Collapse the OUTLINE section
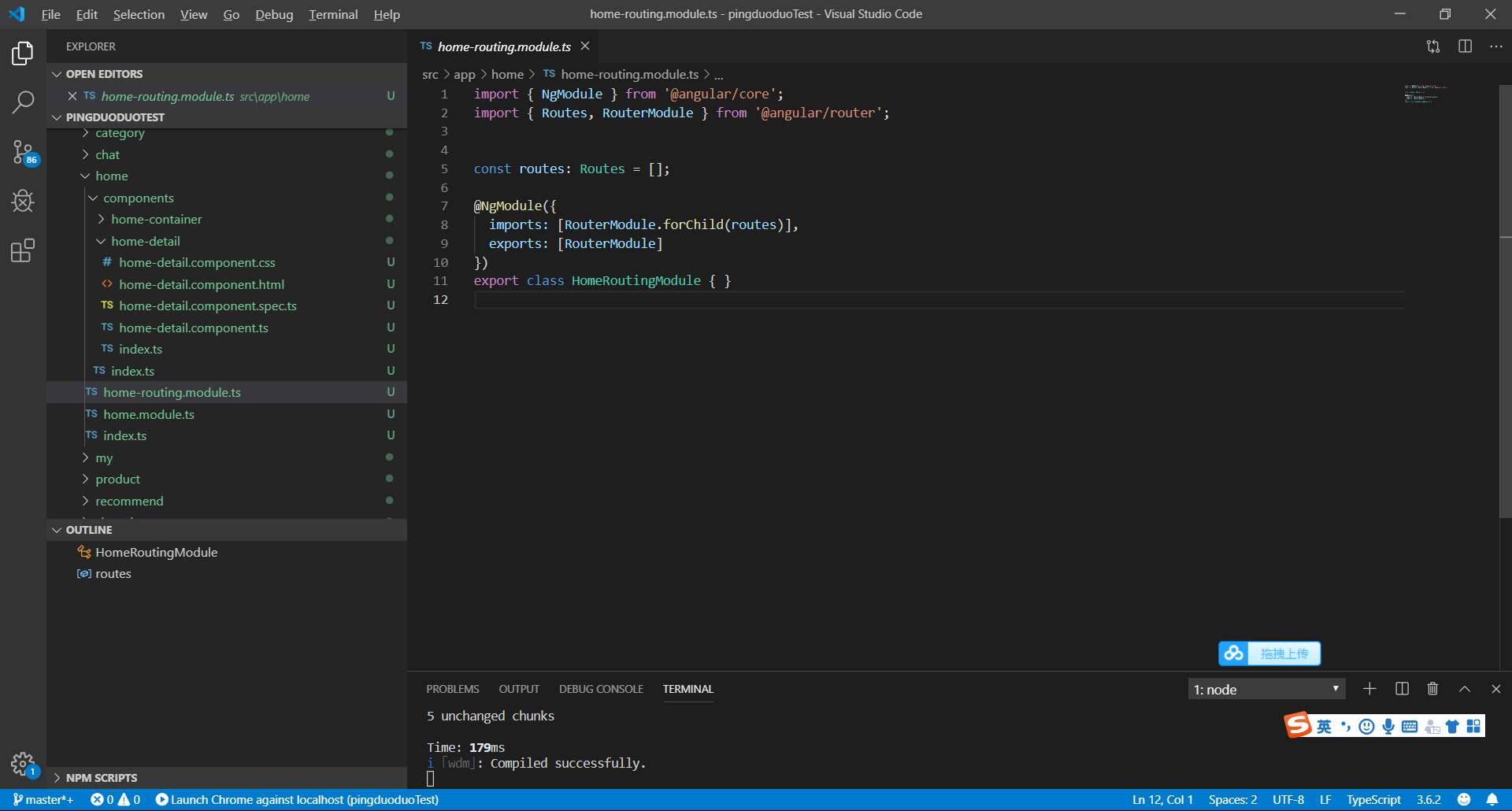 click(x=227, y=530)
